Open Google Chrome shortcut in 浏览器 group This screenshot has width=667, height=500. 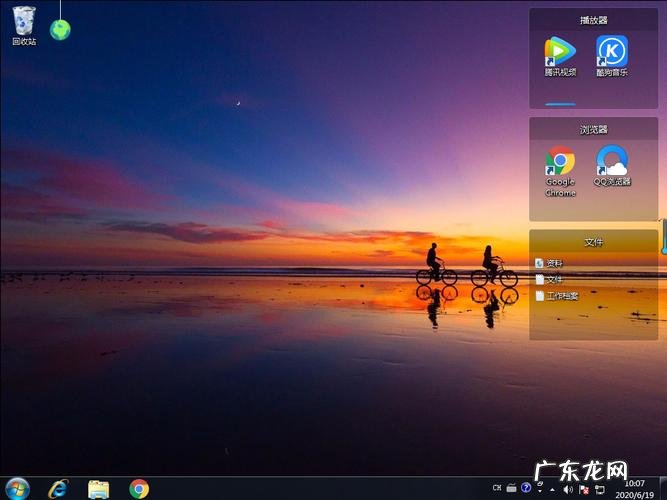(560, 171)
